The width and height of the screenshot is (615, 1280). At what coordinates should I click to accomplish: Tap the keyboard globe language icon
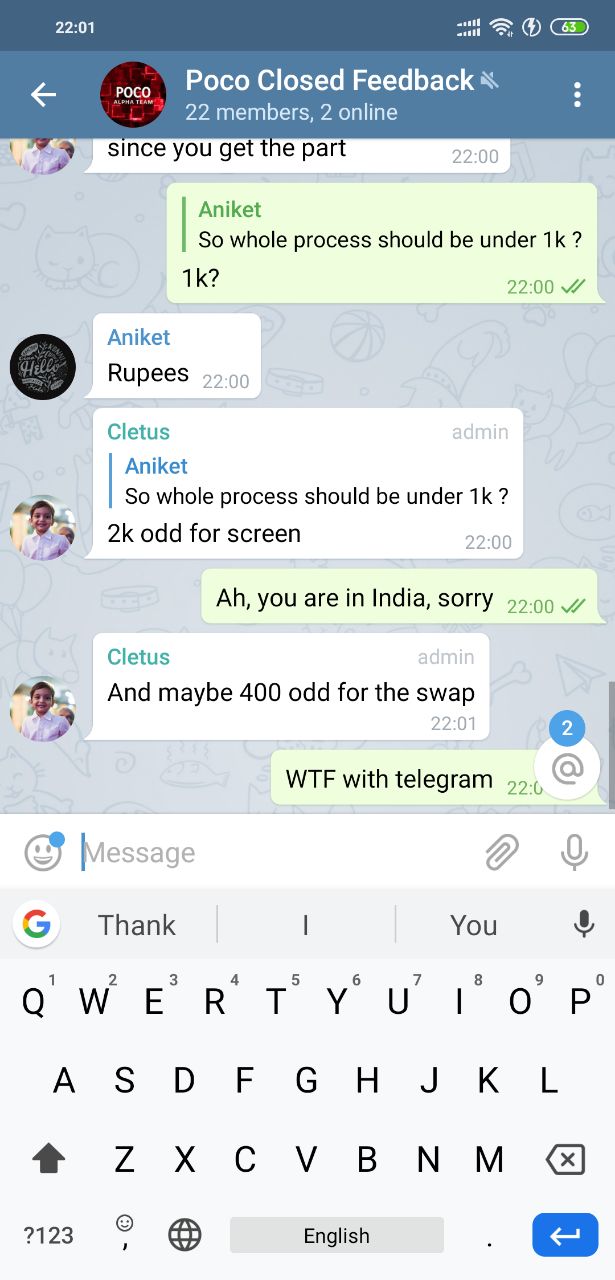pos(185,1235)
